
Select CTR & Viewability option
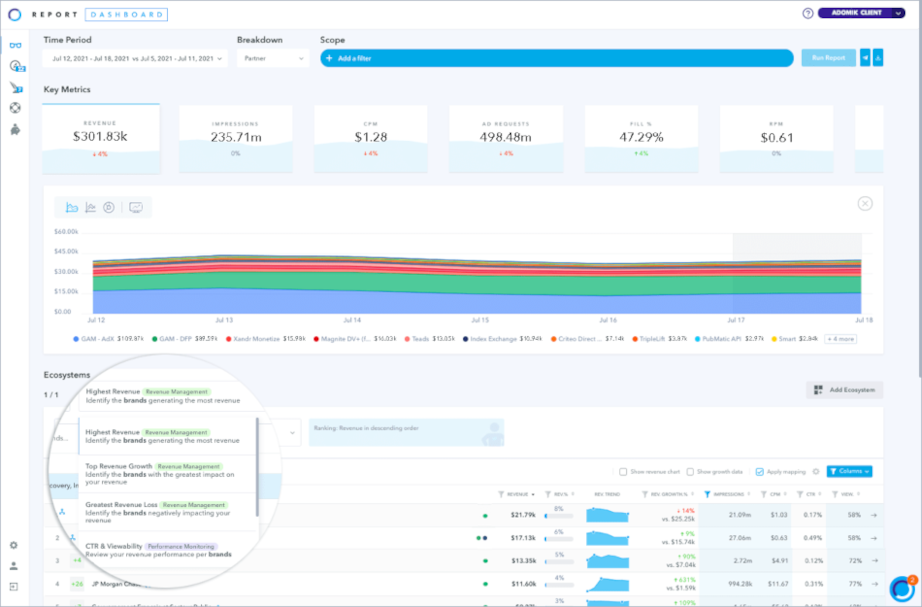168,551
